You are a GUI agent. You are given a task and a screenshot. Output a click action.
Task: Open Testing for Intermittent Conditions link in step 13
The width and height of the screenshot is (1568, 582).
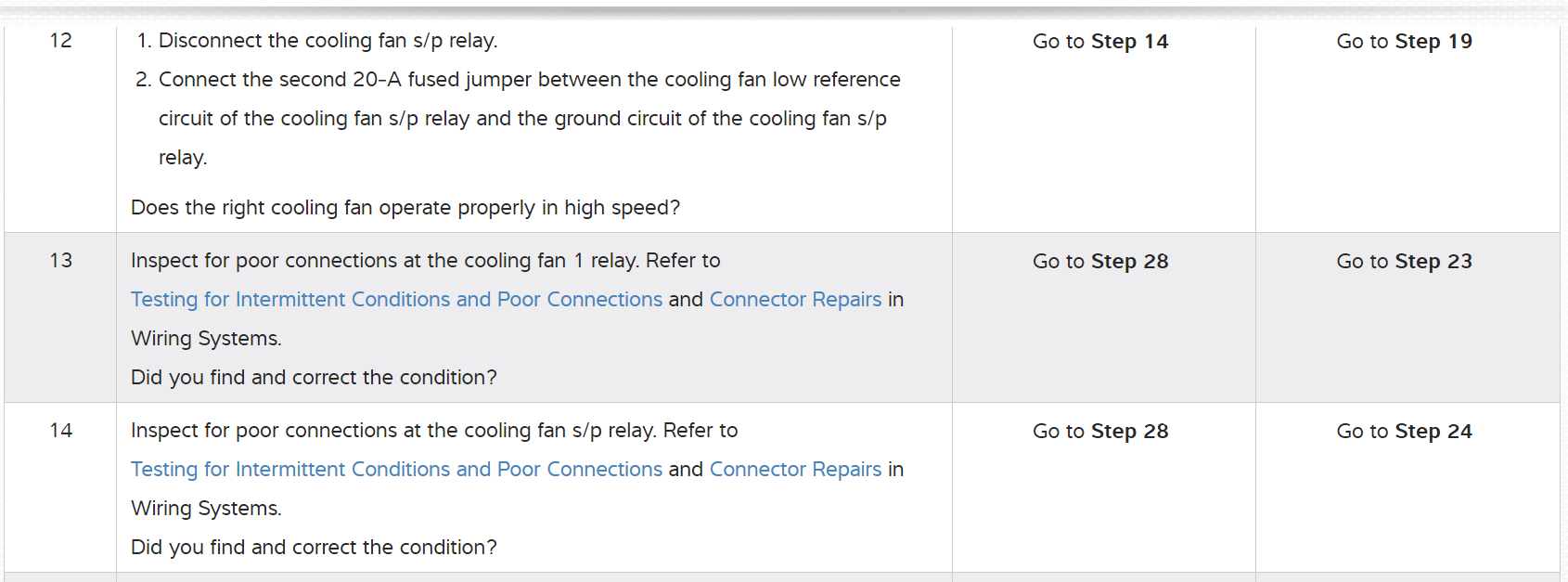(x=396, y=300)
